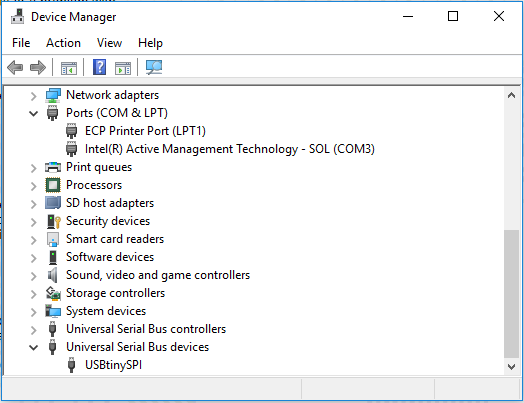Viewport: 524px width, 403px height.
Task: Click the scrollbar down arrow
Action: click(x=511, y=367)
